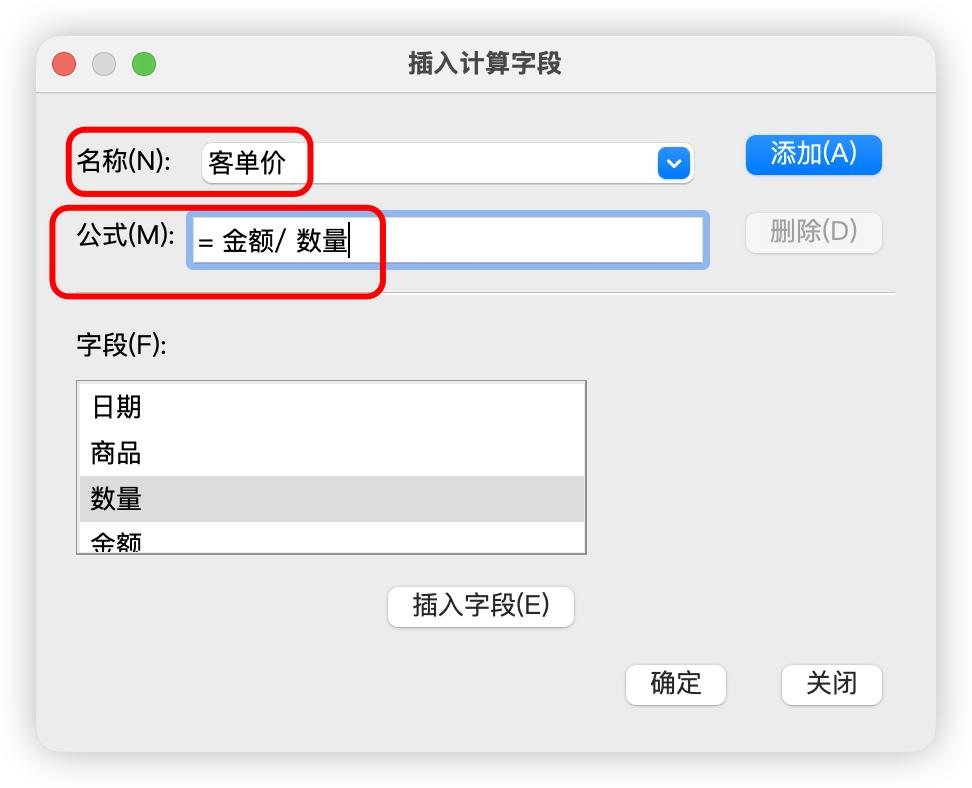Click into the 名称 text field containing 客单价

click(420, 162)
